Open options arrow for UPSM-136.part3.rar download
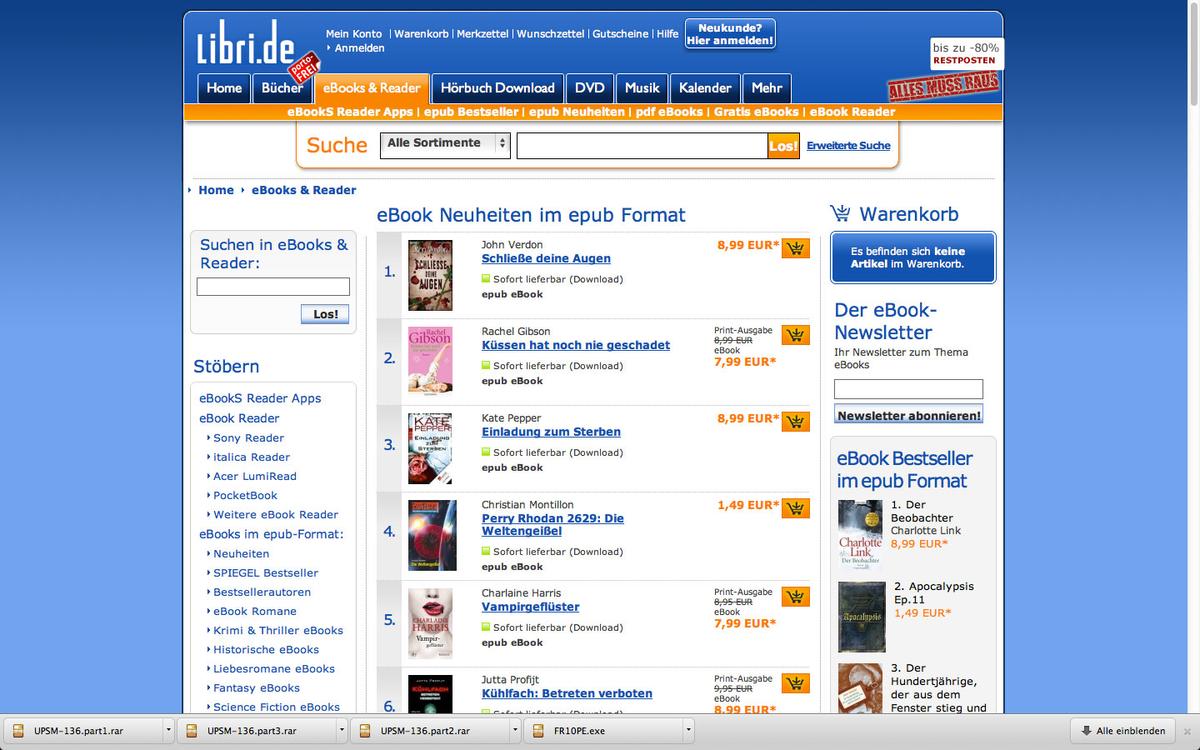1200x750 pixels. tap(341, 731)
